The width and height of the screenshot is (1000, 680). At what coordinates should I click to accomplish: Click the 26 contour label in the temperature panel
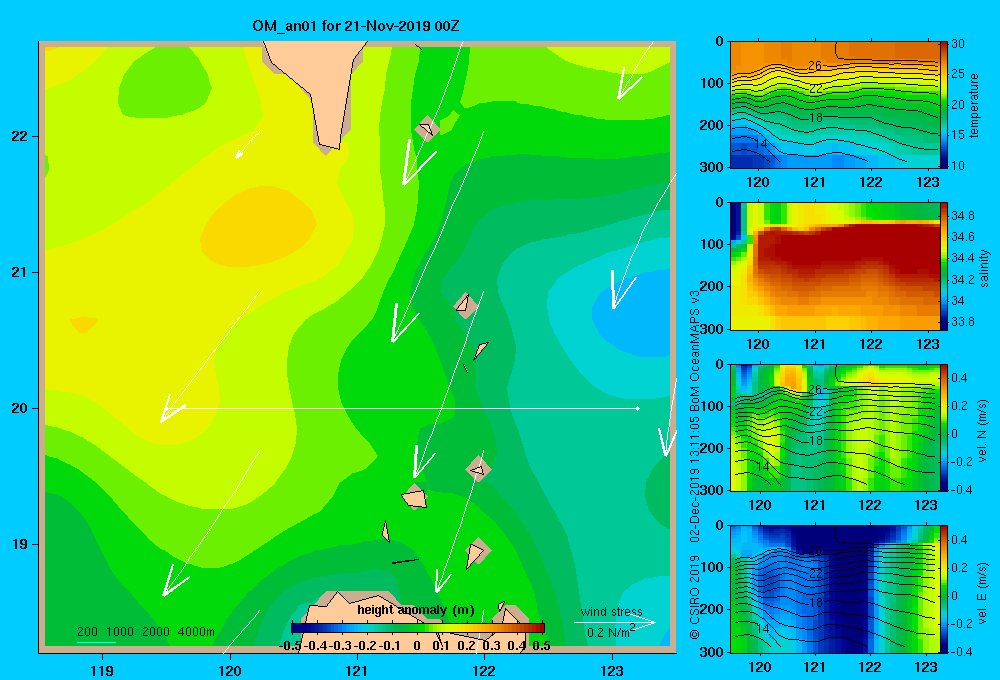coord(814,66)
